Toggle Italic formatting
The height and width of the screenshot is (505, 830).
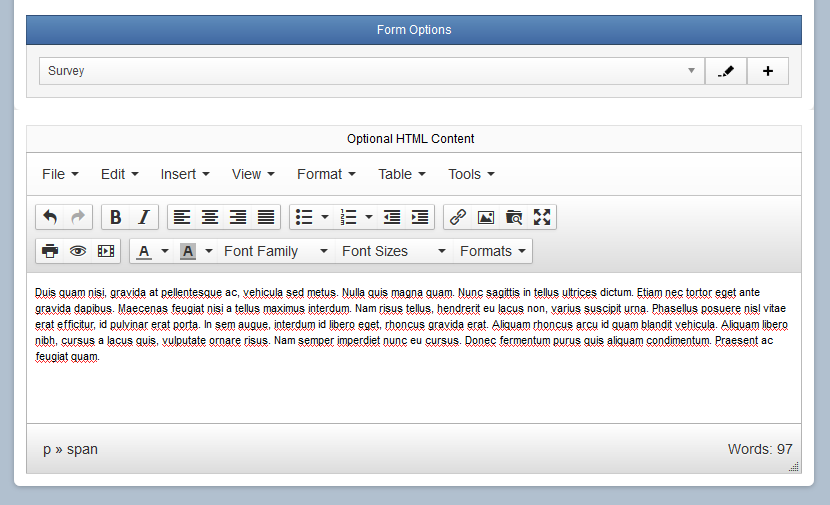click(x=144, y=217)
